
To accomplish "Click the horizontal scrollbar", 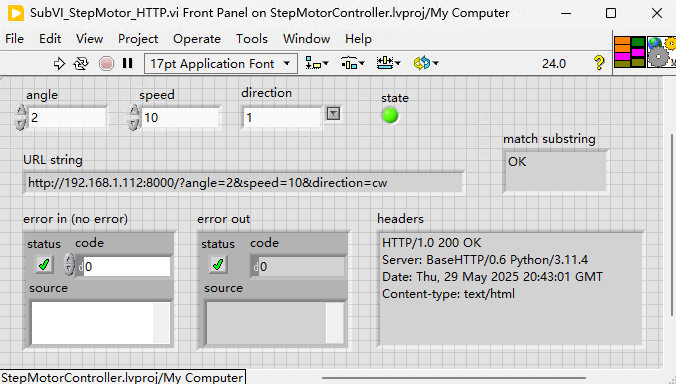I will tap(453, 378).
